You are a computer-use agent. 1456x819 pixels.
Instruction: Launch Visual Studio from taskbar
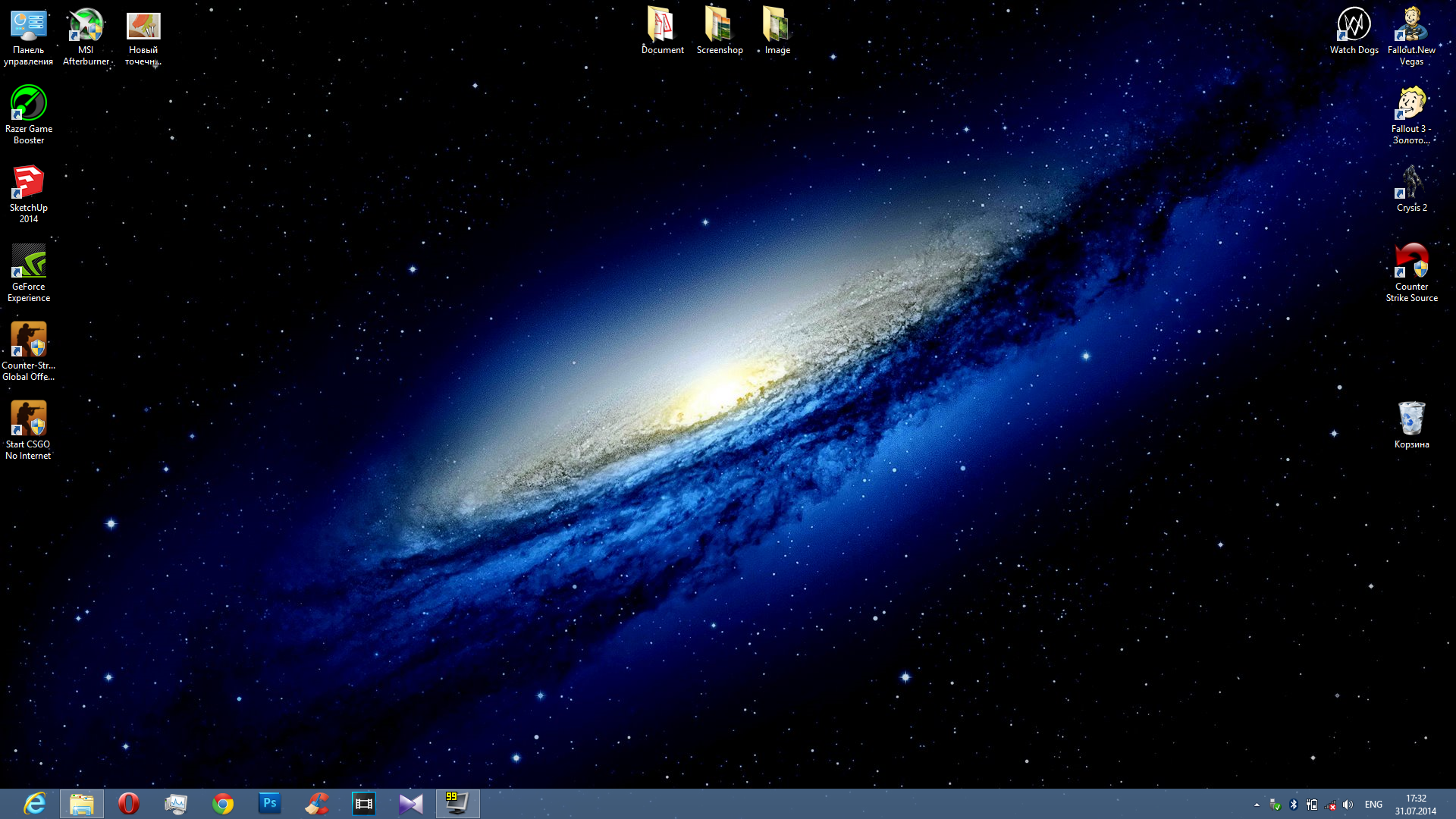click(411, 804)
